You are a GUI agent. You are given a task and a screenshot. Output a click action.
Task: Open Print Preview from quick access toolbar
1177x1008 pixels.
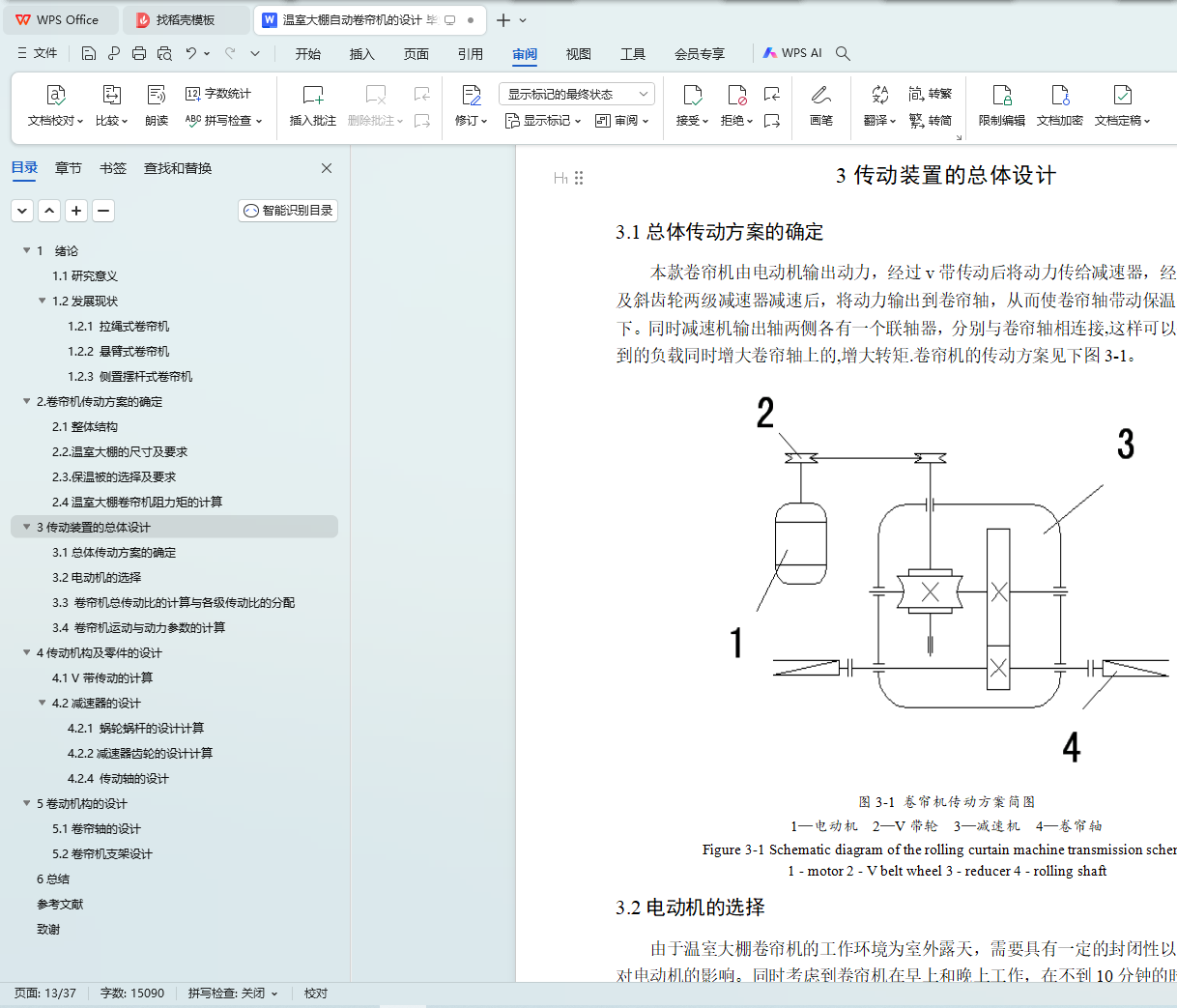164,54
